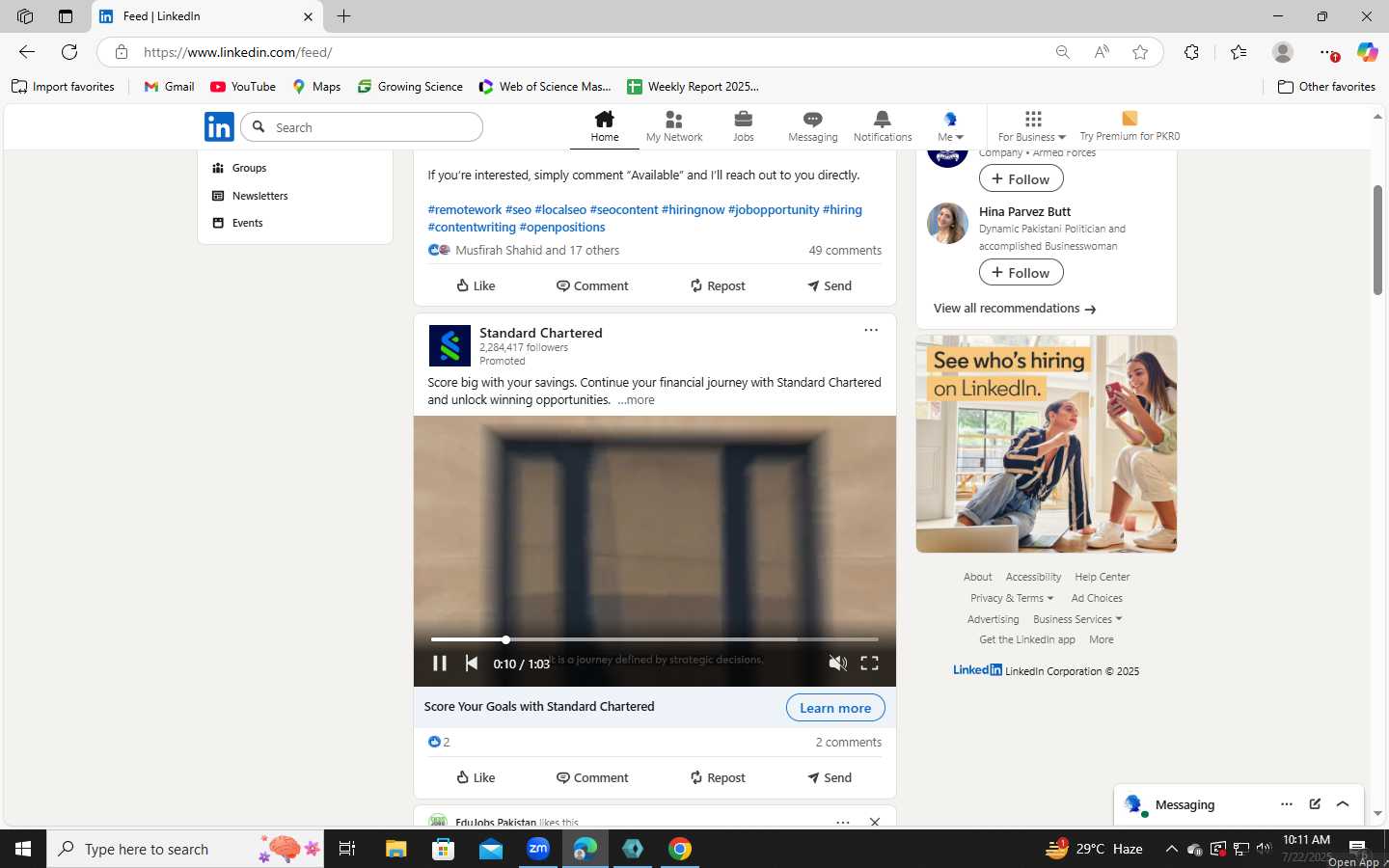Expand the Standard Chartered post with …more

point(636,400)
